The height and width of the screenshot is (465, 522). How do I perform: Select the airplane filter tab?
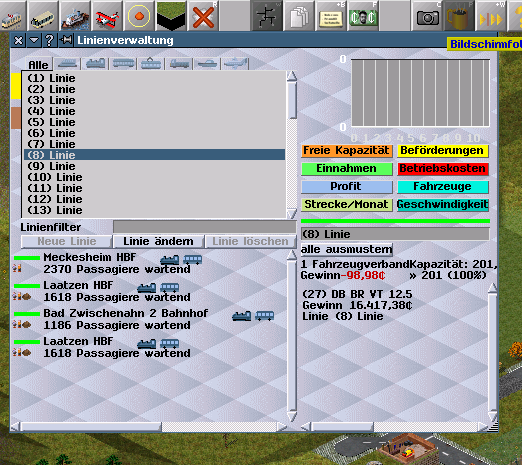click(x=235, y=63)
